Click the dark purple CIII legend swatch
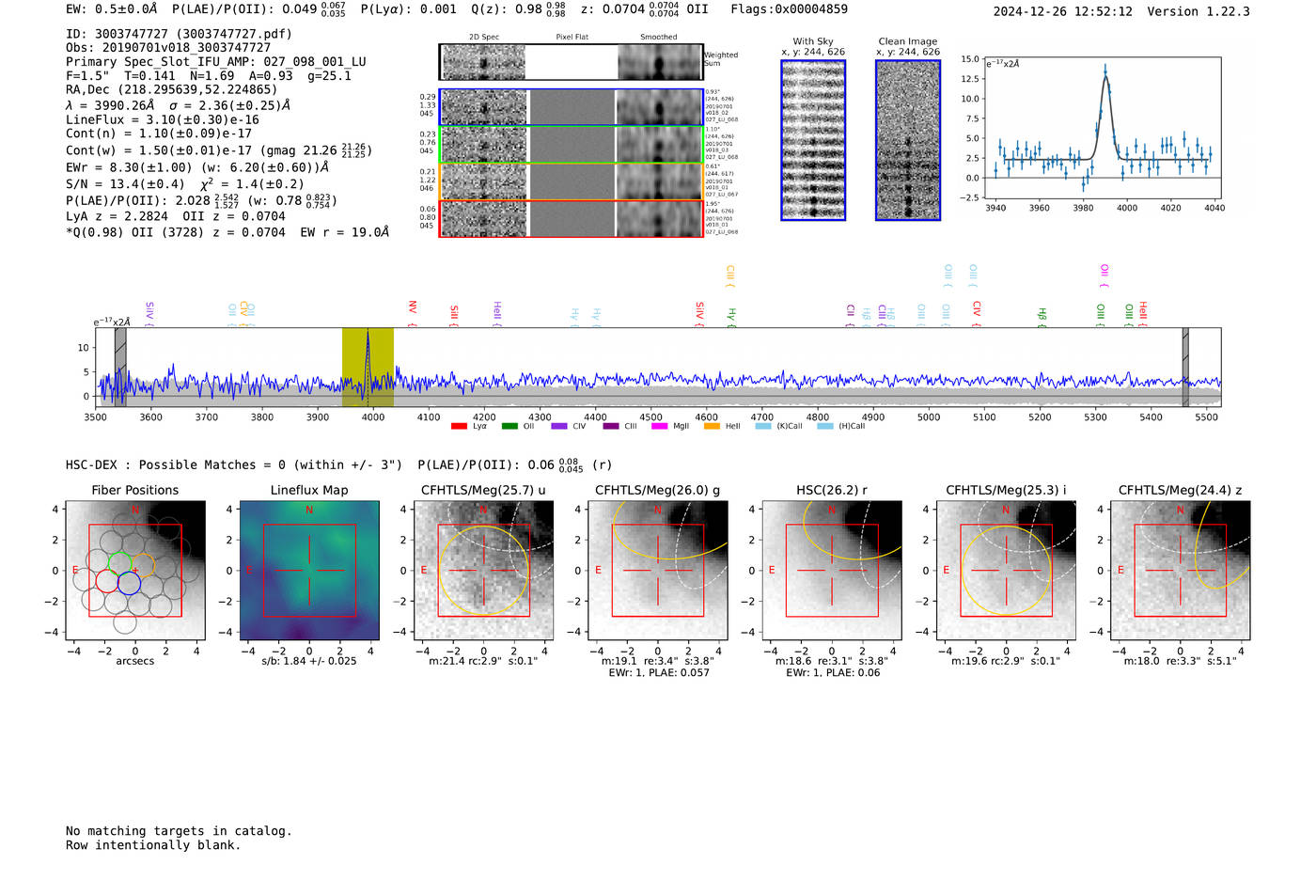Image resolution: width=1316 pixels, height=896 pixels. click(x=611, y=426)
